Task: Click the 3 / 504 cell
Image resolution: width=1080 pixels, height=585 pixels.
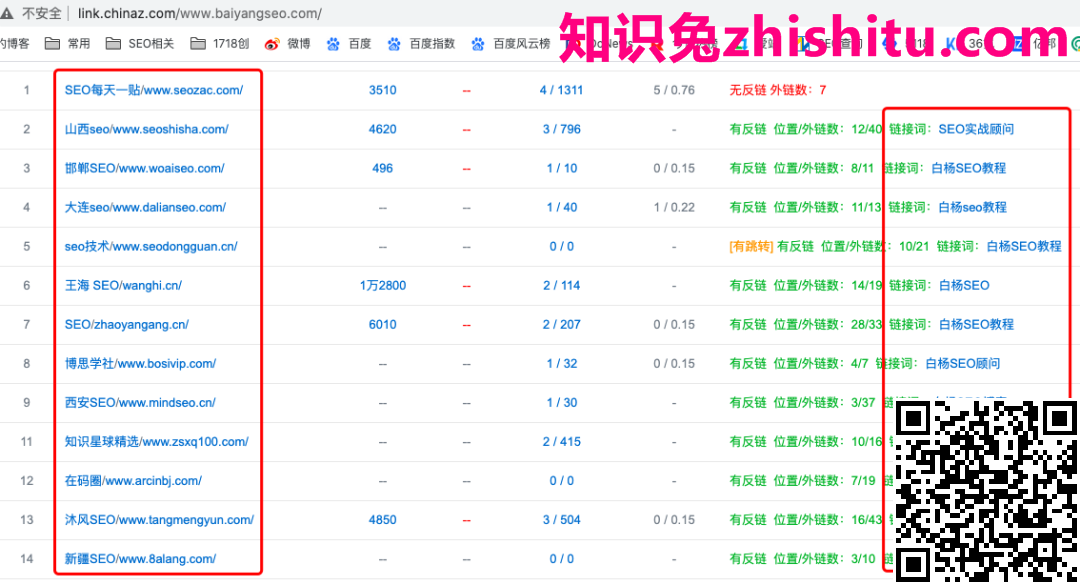Action: [561, 520]
